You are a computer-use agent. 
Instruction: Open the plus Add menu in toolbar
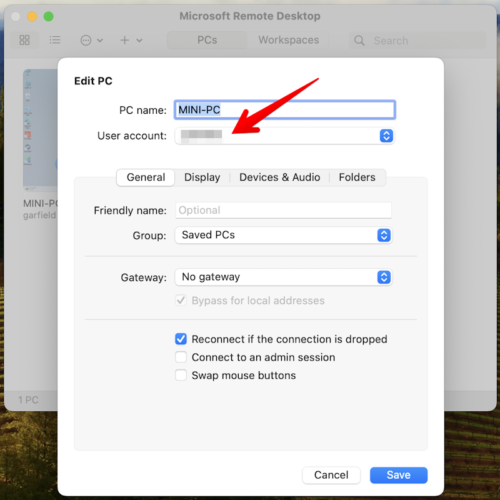[131, 40]
